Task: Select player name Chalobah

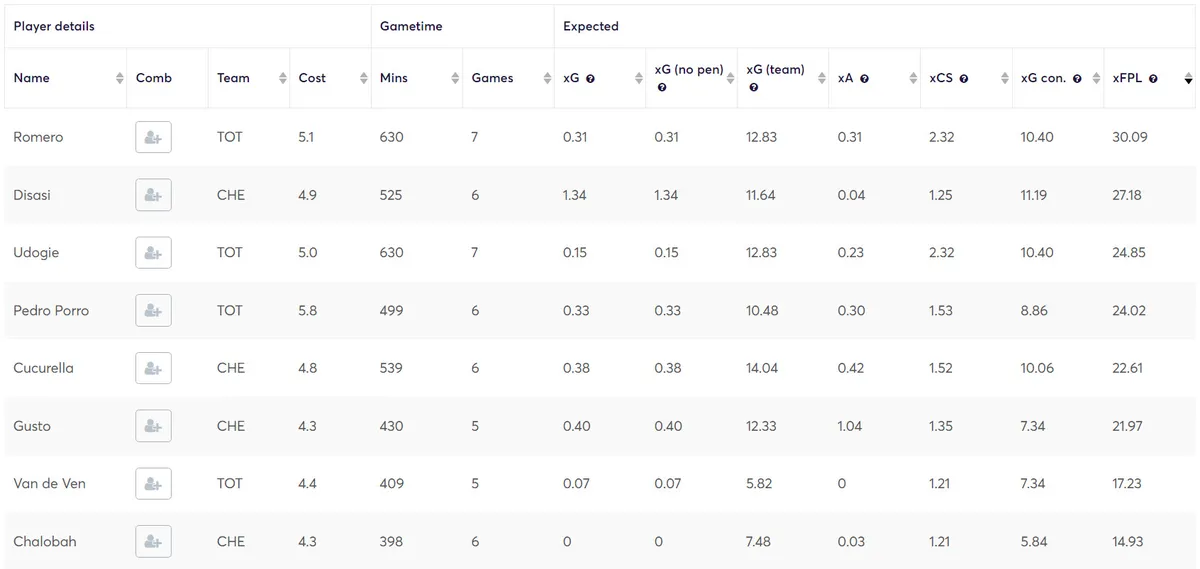Action: click(x=45, y=541)
